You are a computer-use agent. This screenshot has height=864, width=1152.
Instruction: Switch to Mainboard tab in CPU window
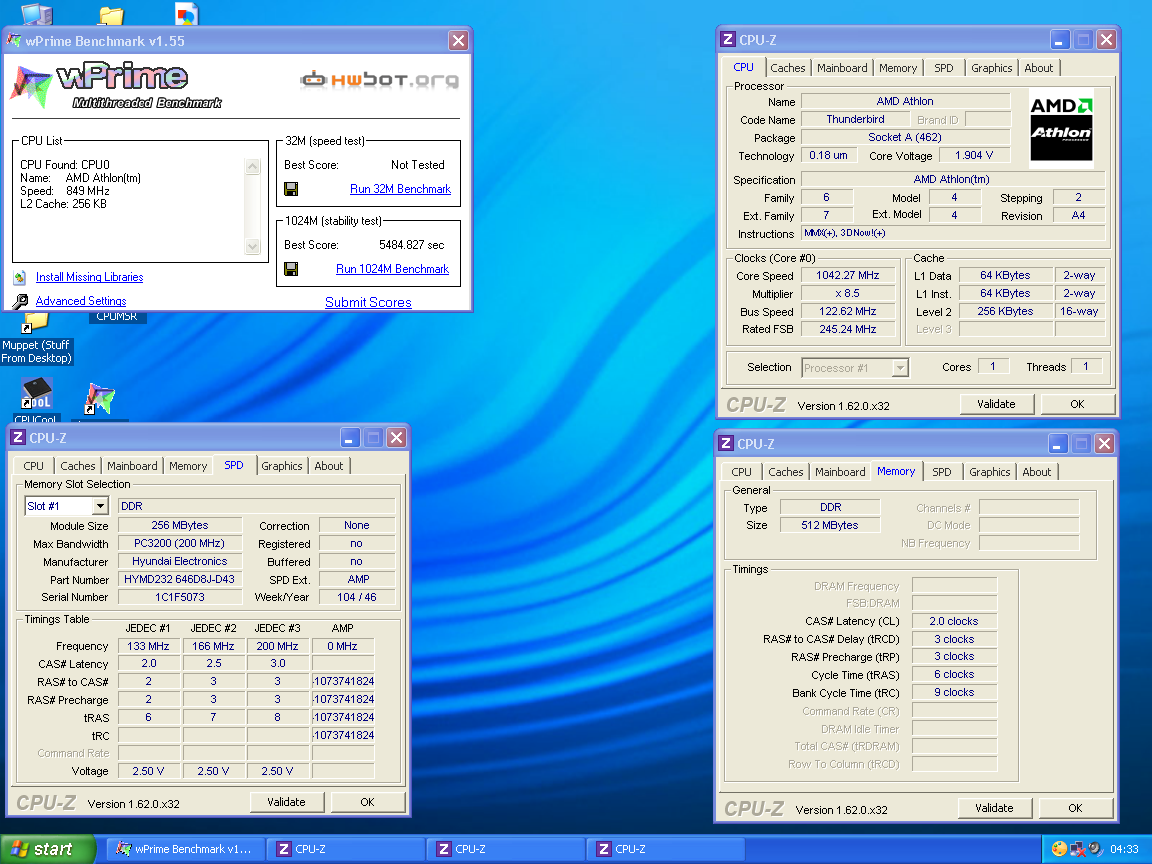842,68
